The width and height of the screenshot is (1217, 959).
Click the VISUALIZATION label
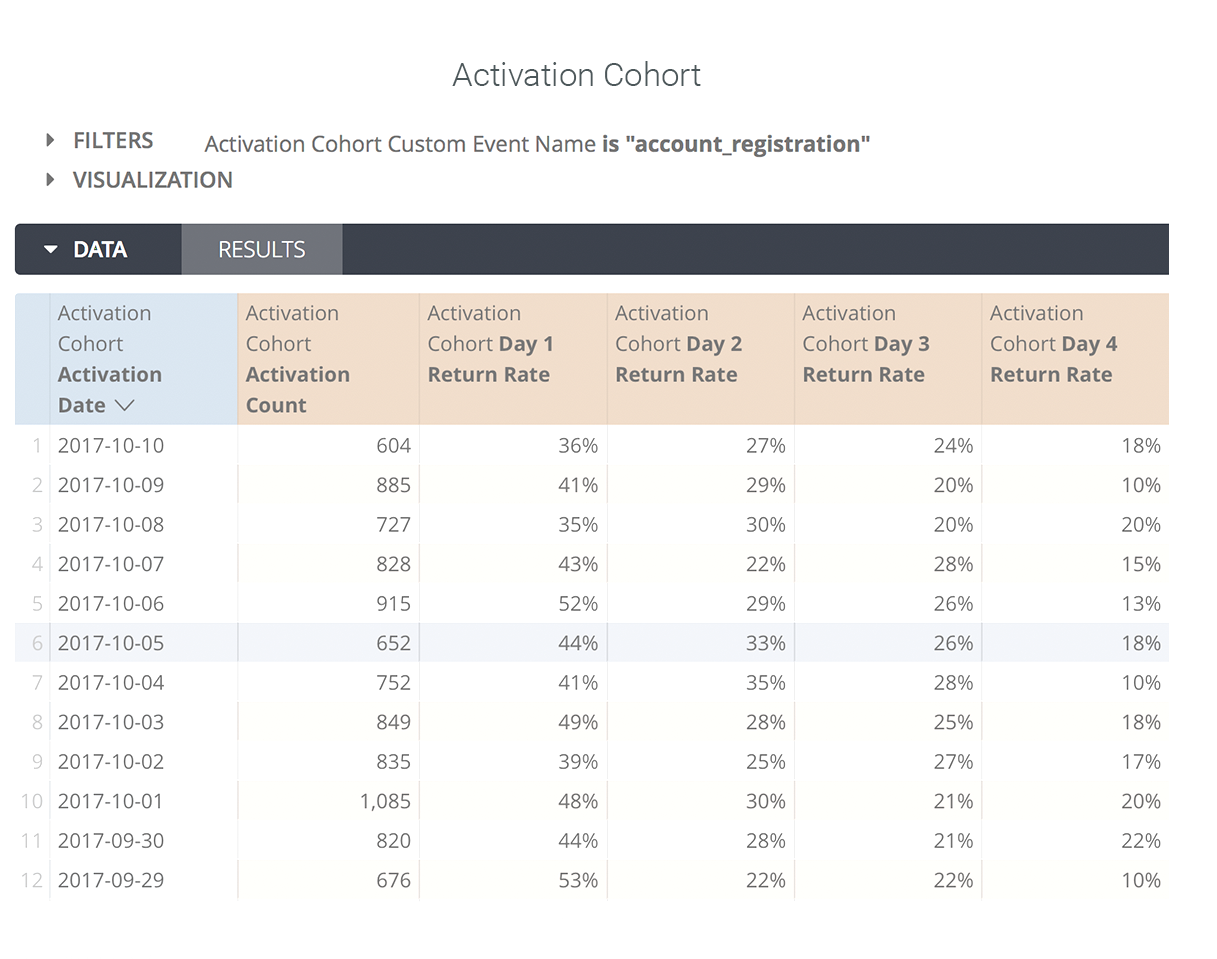click(x=152, y=180)
